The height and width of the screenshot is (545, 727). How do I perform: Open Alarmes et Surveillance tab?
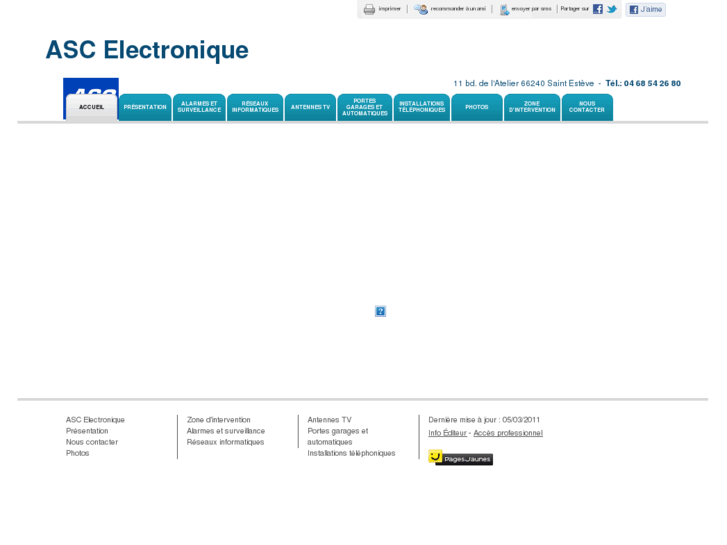click(199, 107)
